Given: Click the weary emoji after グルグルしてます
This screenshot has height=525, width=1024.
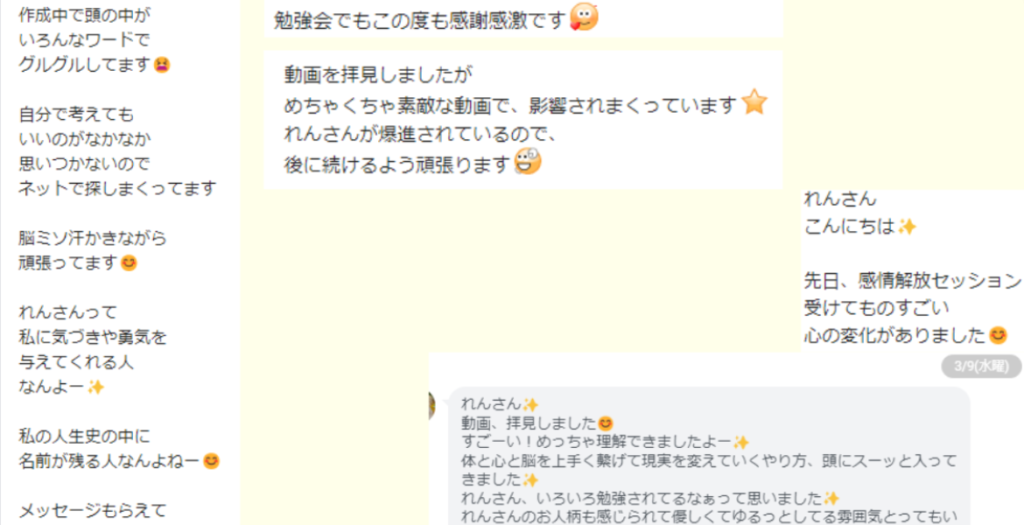Looking at the screenshot, I should [x=162, y=65].
